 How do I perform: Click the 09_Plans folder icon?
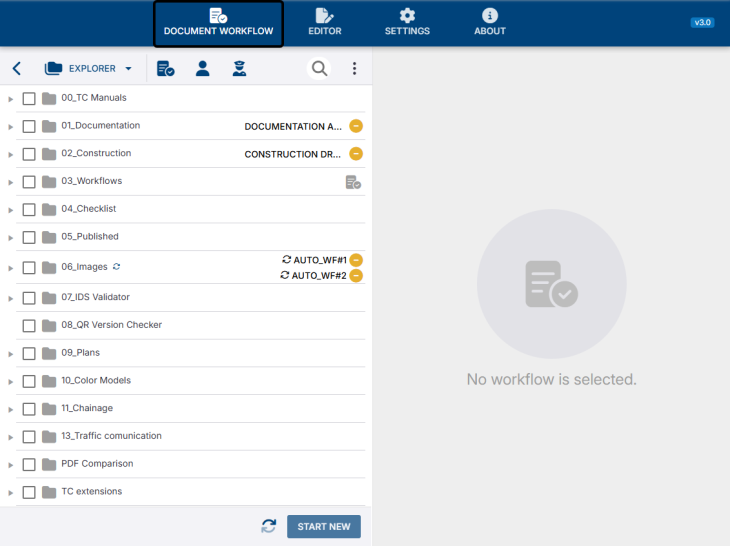[49, 353]
